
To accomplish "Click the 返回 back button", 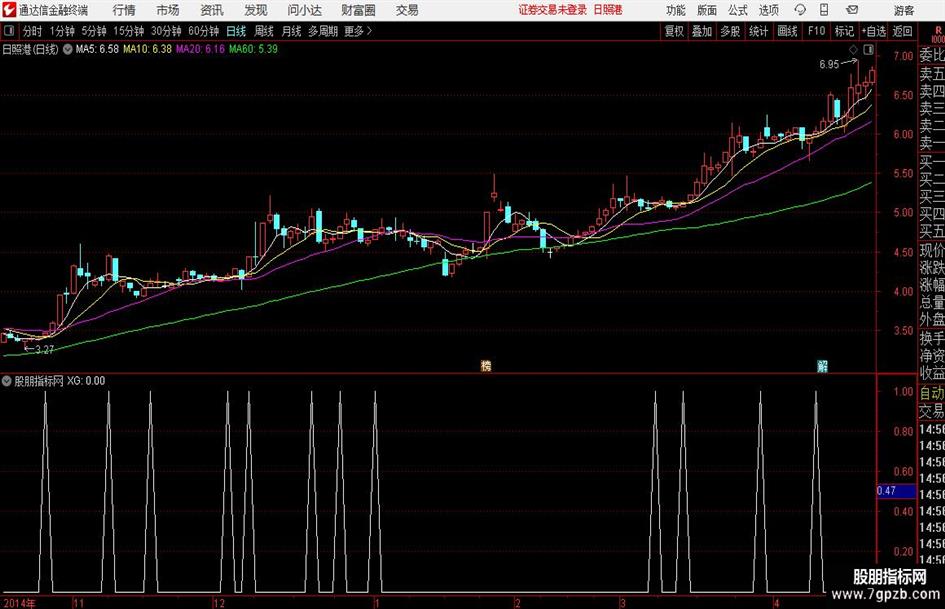I will [x=902, y=31].
